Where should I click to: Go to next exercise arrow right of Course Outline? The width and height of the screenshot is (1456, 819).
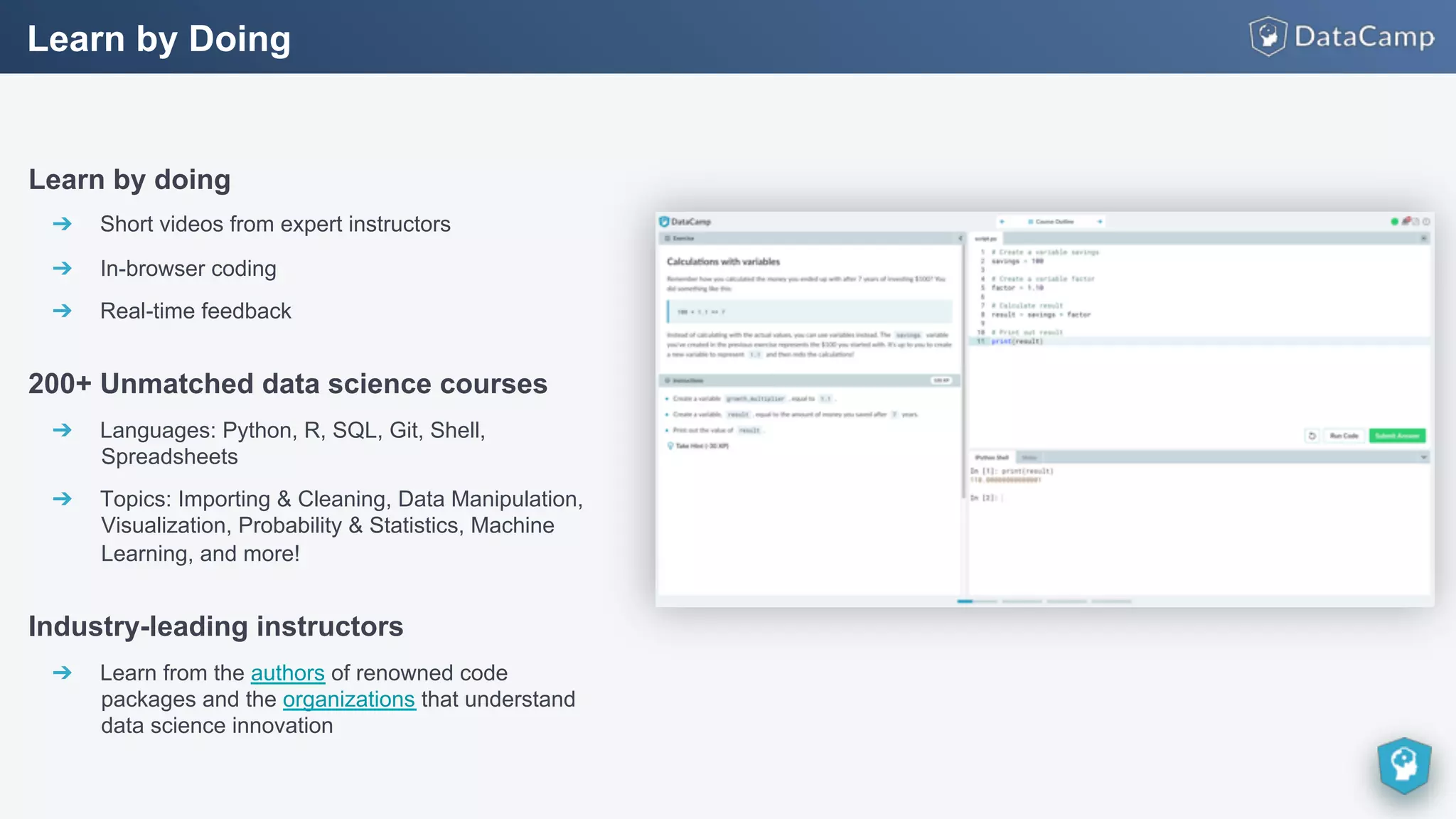coord(1099,222)
